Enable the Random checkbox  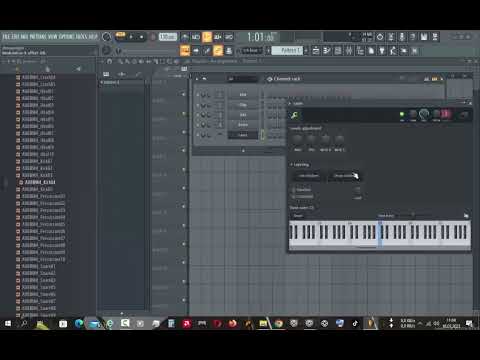point(294,190)
